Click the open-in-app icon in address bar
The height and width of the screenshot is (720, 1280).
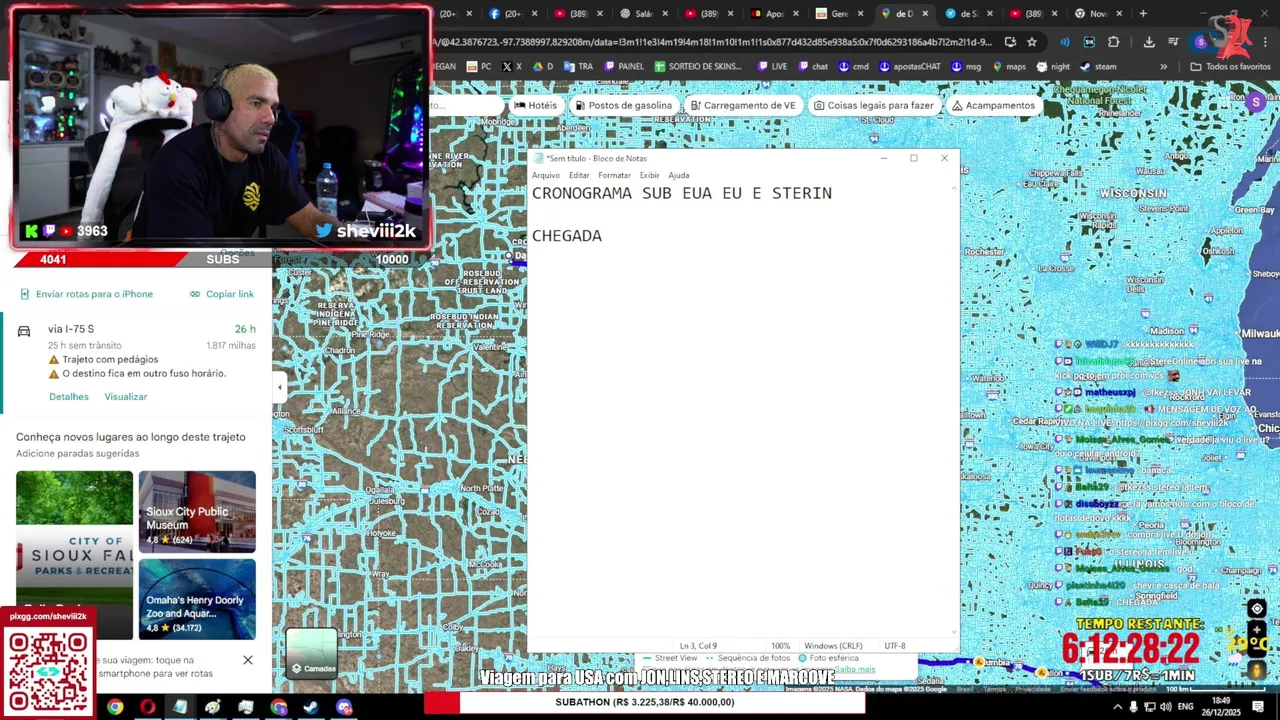tap(1010, 42)
